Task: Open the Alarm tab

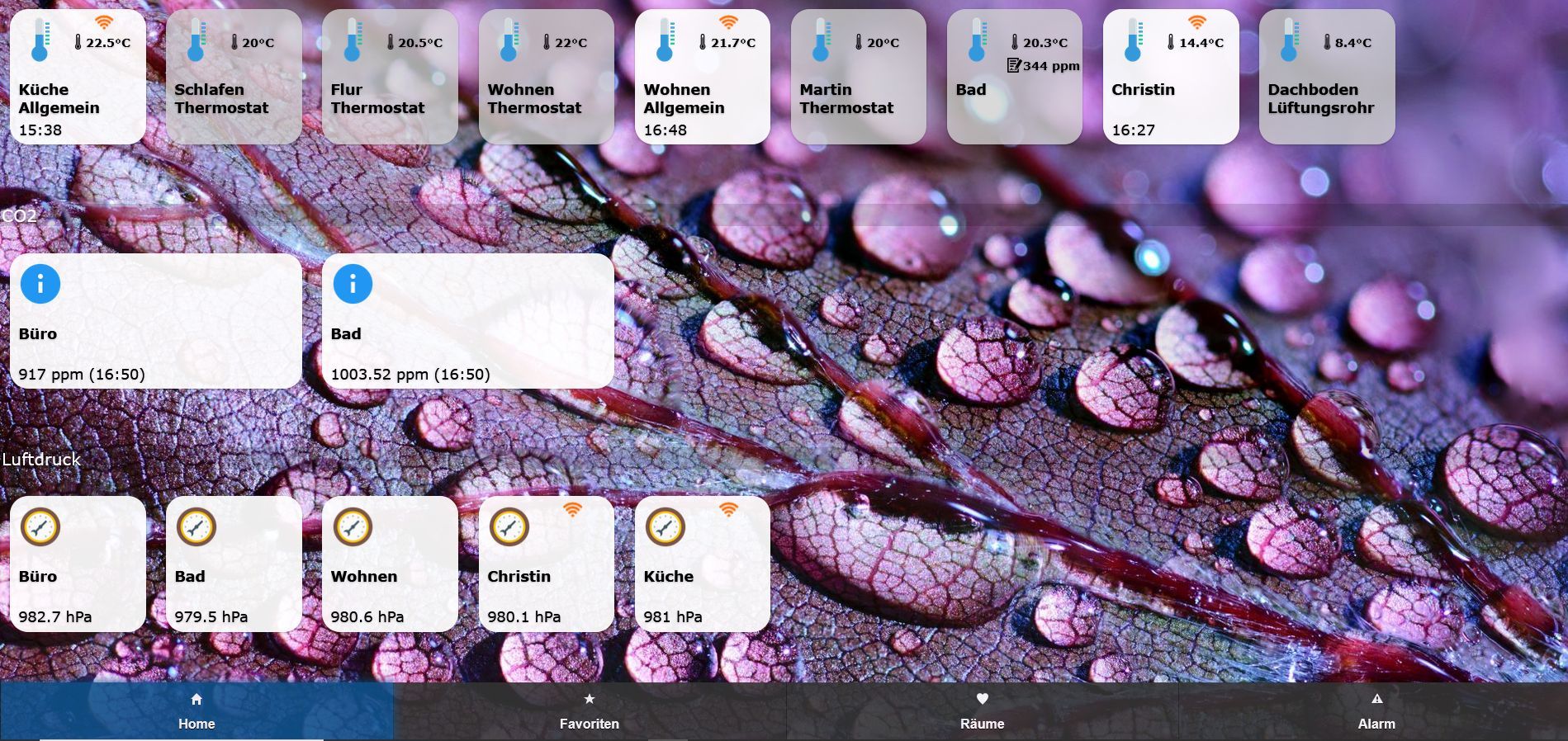Action: click(1376, 711)
